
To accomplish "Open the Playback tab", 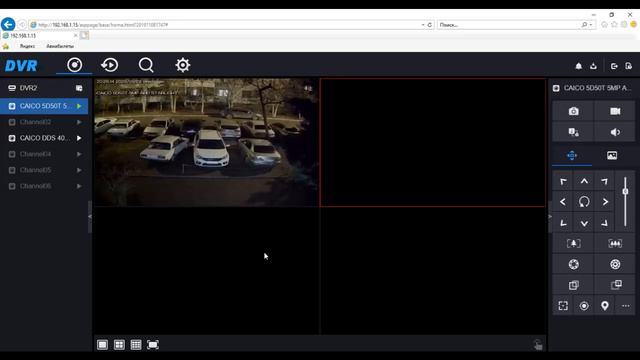I will [x=110, y=65].
